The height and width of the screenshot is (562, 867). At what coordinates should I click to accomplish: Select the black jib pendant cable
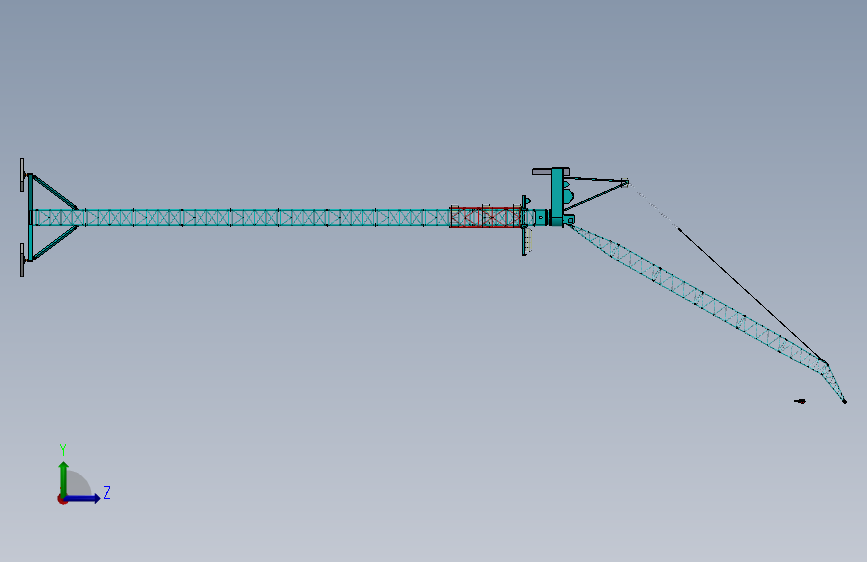(x=753, y=295)
